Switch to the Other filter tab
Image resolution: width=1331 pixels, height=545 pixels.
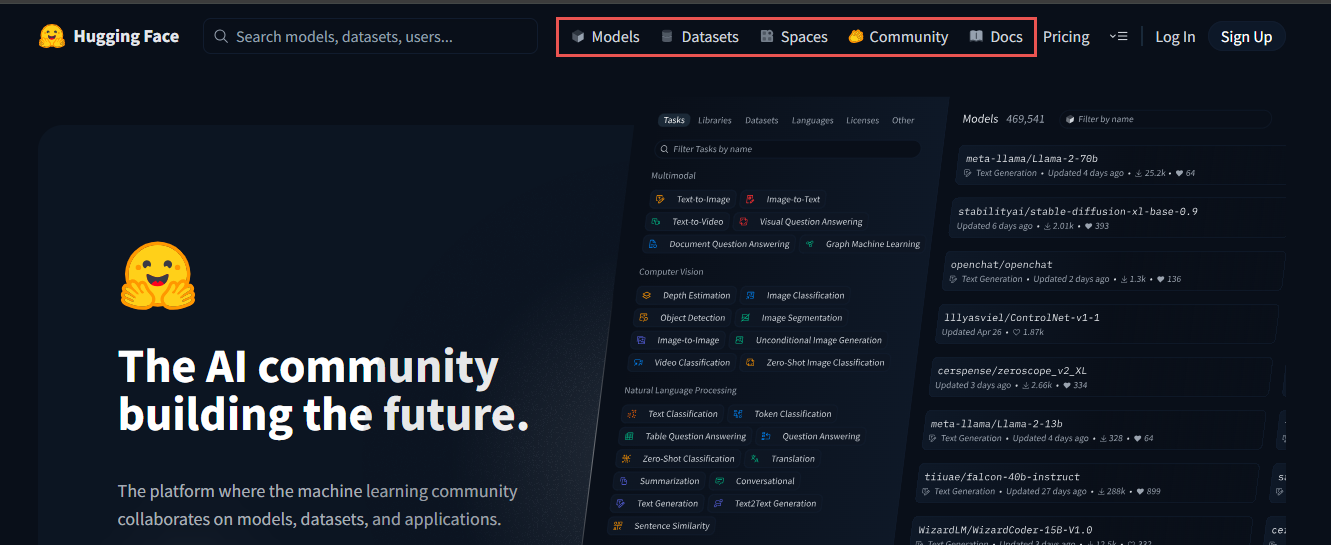pyautogui.click(x=903, y=120)
